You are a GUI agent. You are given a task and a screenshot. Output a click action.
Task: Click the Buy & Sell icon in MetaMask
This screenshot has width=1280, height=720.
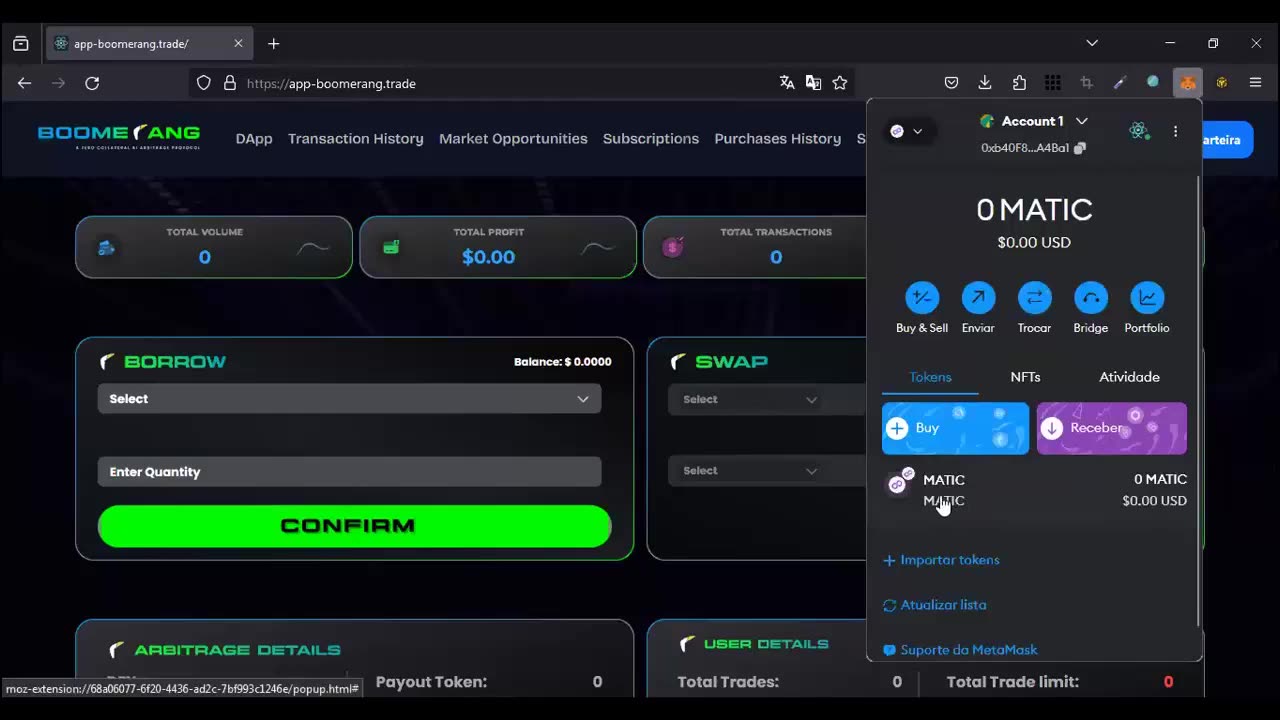(922, 297)
